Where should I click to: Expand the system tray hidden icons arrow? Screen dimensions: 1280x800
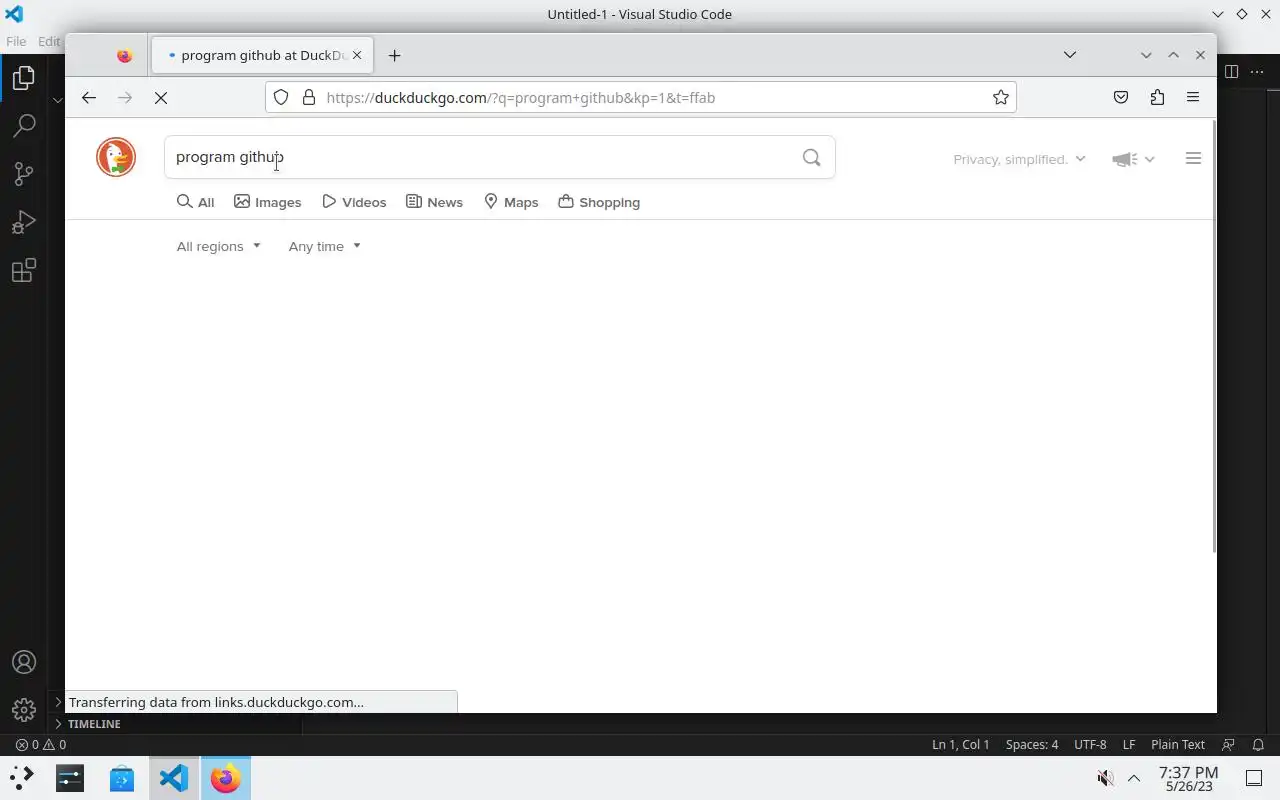click(1134, 778)
